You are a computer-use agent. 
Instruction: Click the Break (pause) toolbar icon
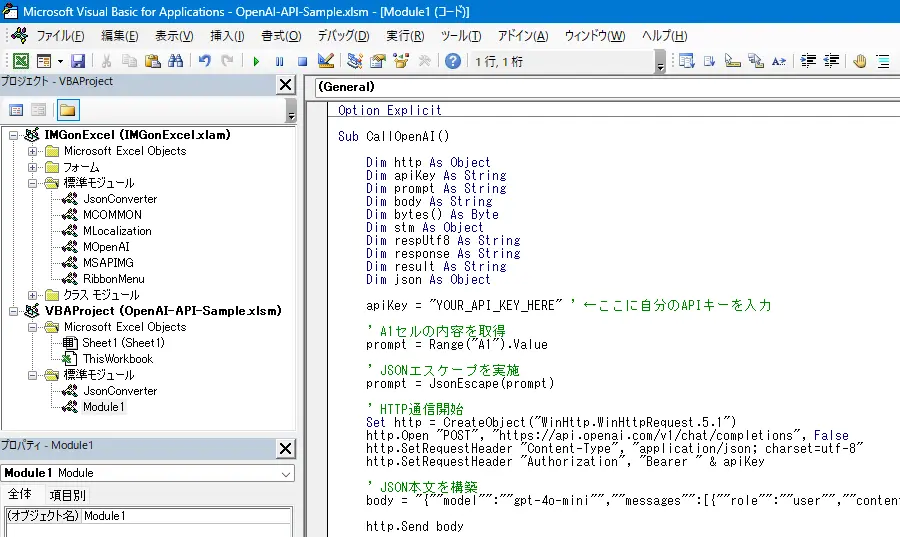[x=279, y=61]
